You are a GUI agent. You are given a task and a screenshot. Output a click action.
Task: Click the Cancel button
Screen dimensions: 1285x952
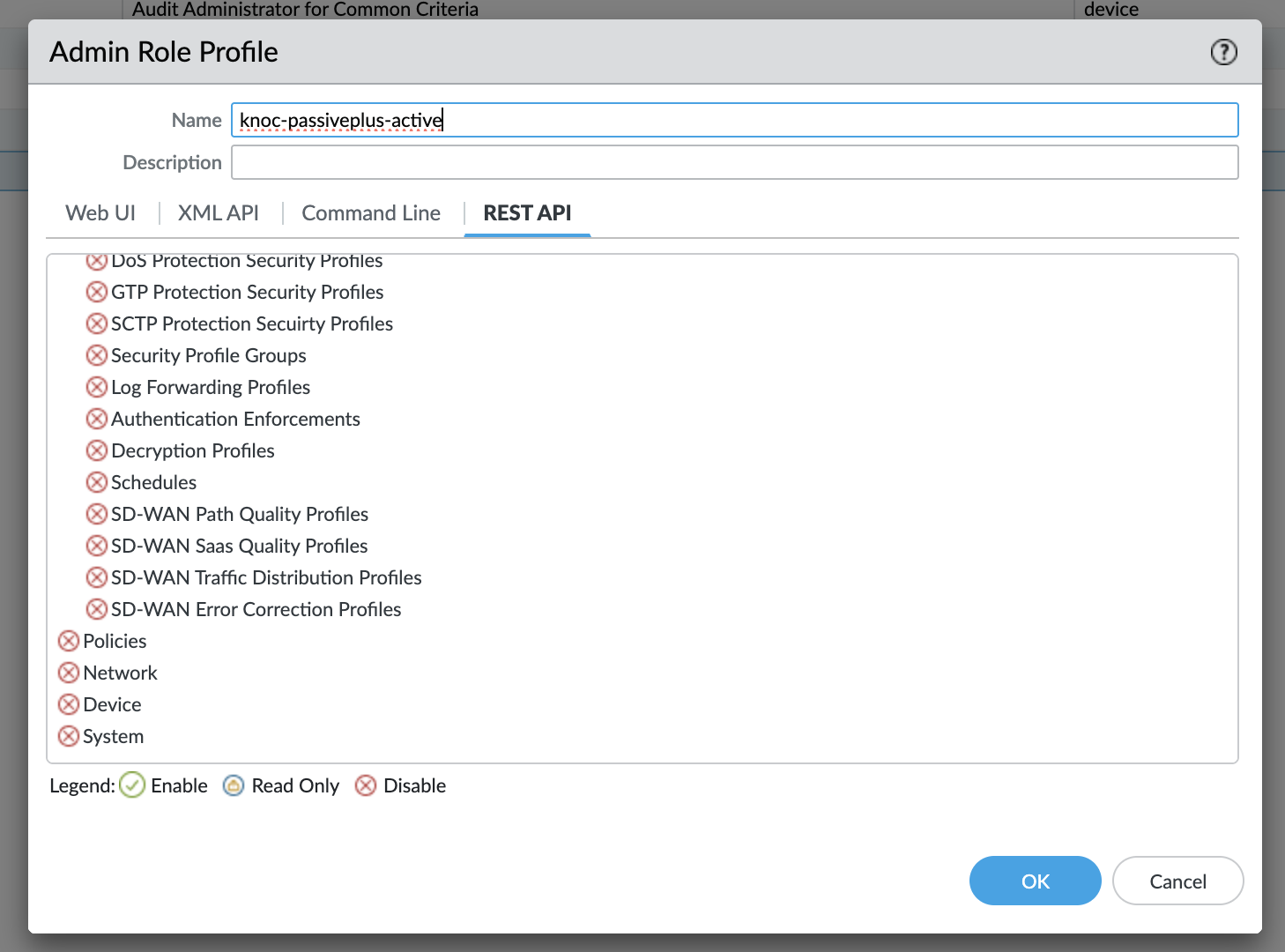click(1177, 881)
